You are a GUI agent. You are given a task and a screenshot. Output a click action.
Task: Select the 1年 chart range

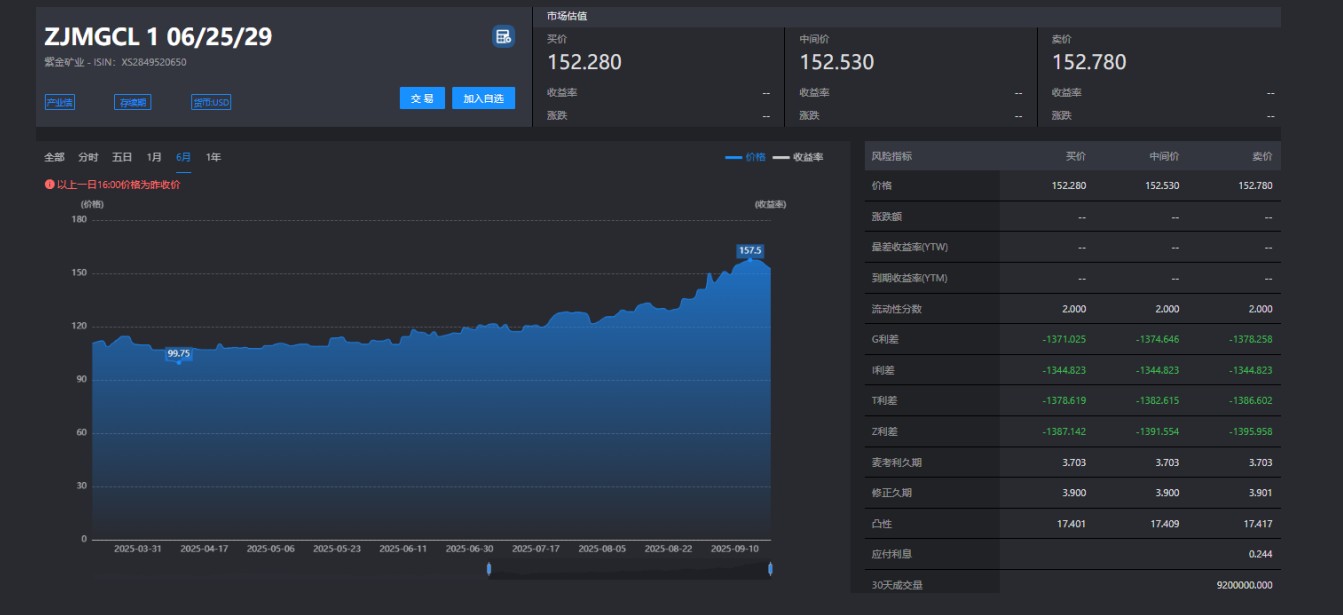point(214,157)
